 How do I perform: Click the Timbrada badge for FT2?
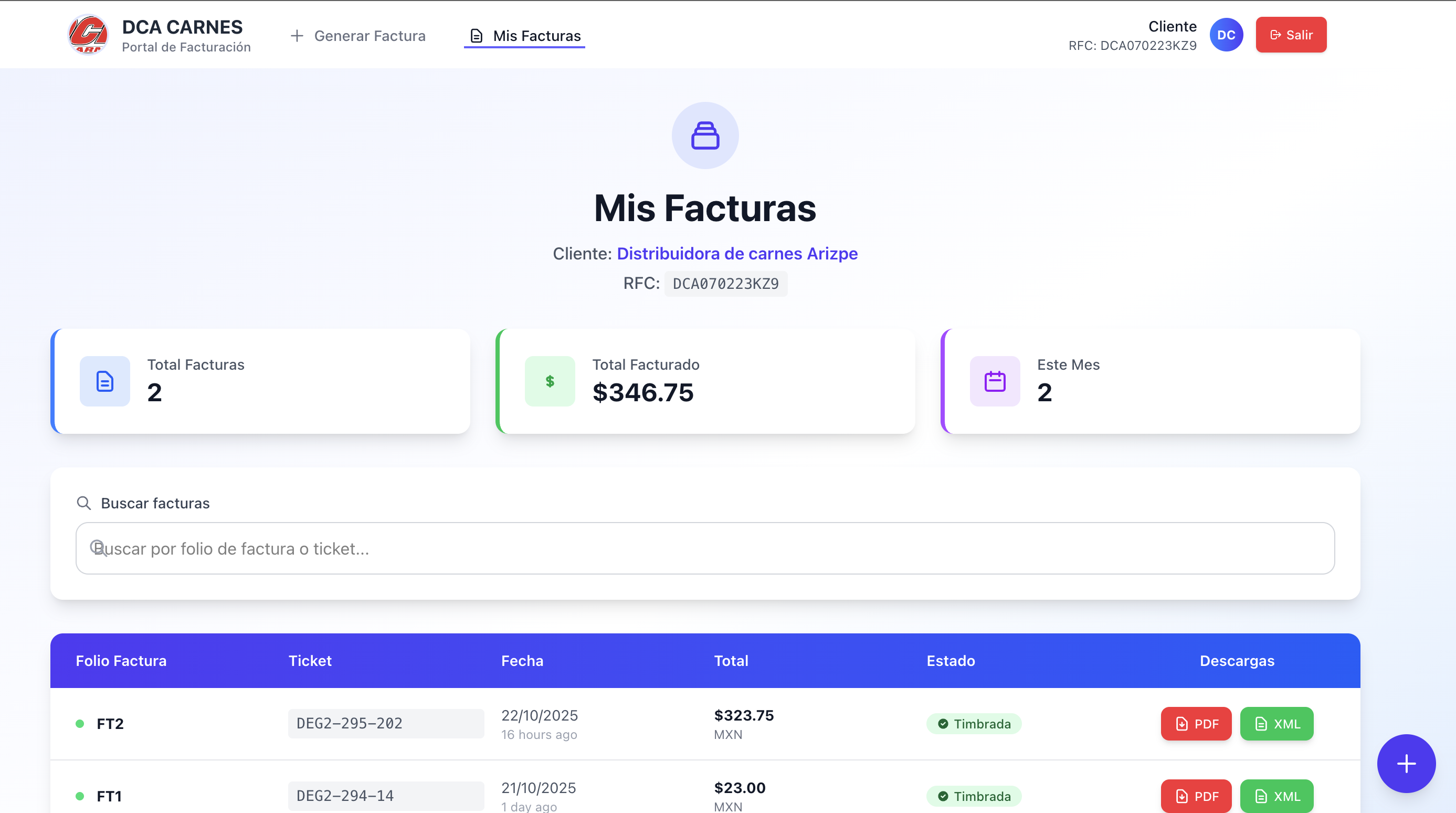[x=973, y=724]
